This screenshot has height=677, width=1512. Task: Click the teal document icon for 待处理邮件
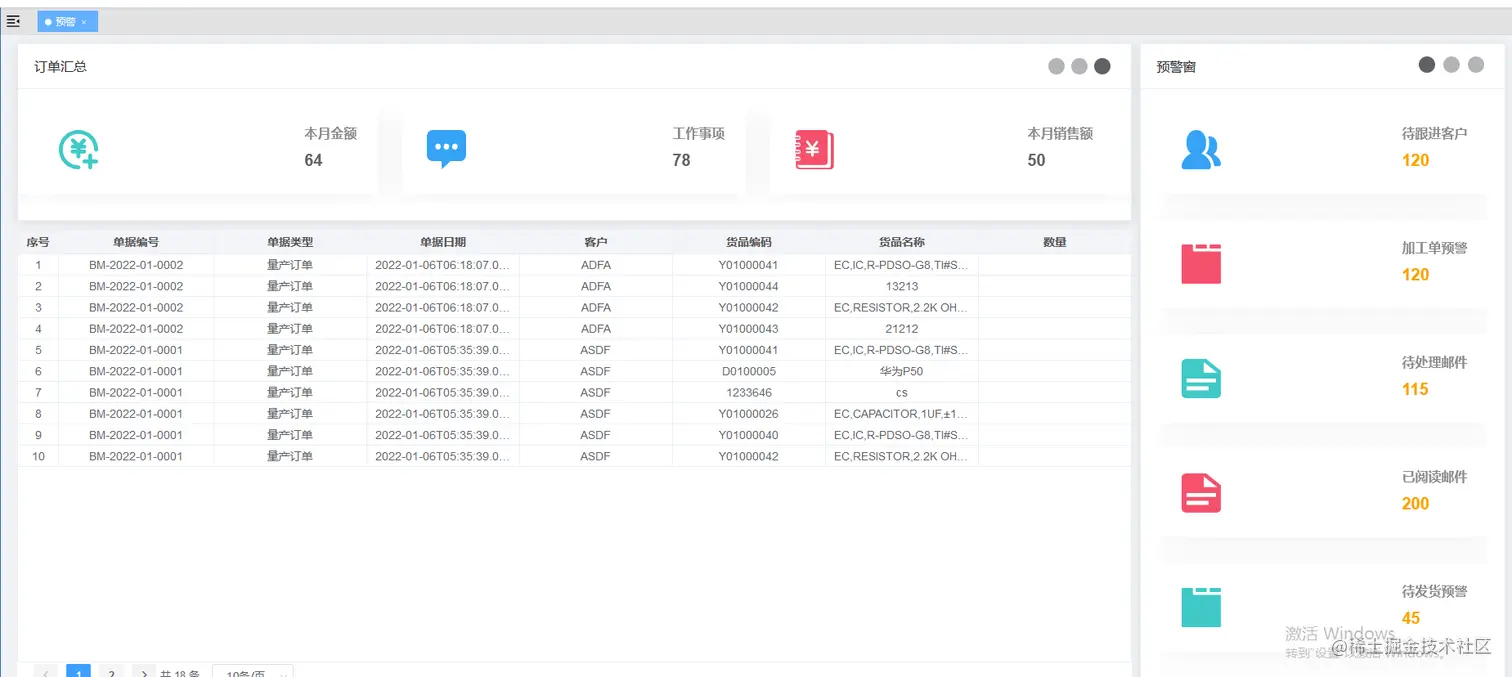coord(1201,378)
